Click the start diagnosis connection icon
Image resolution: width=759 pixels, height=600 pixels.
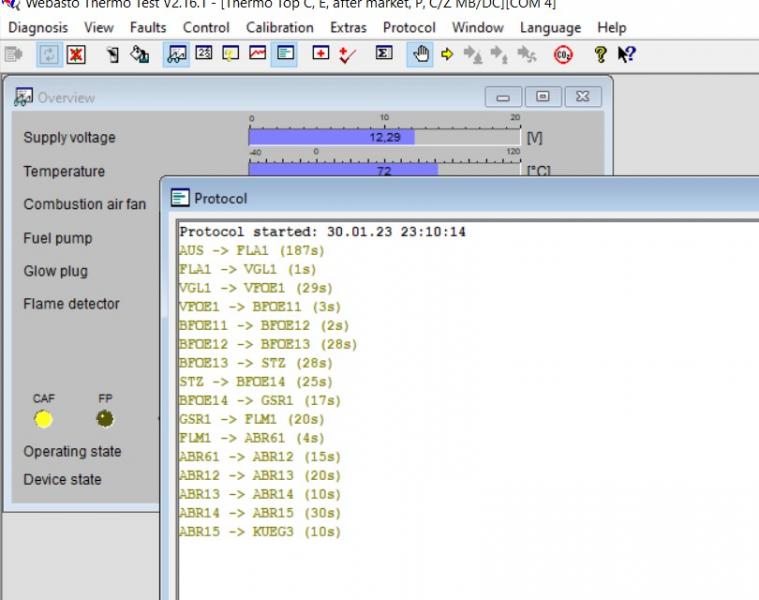14,54
